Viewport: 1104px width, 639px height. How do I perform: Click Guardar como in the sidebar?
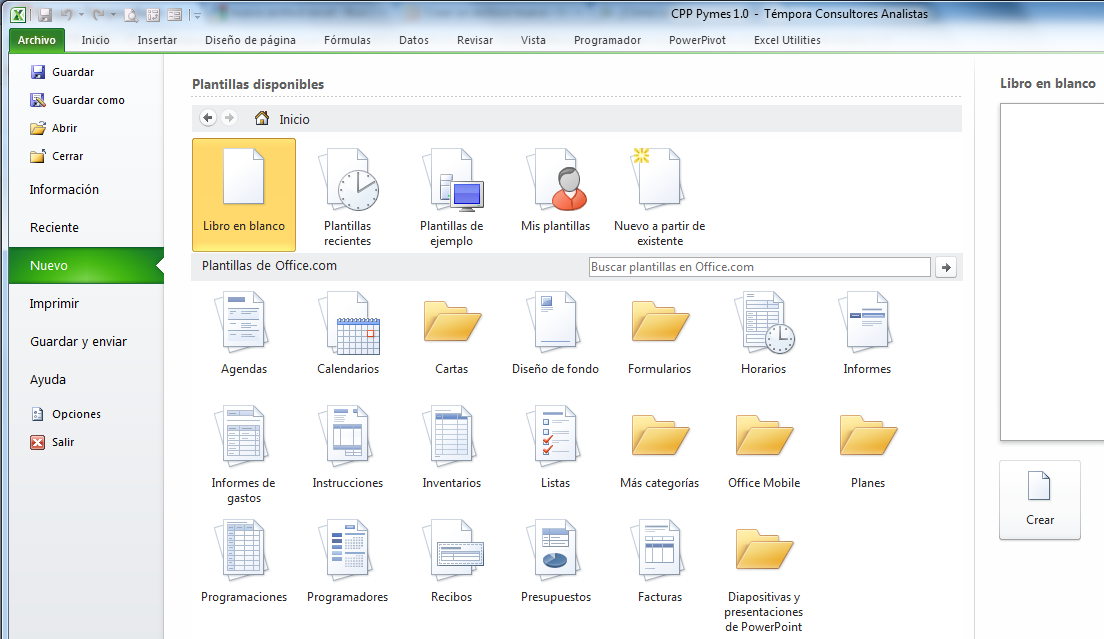(88, 100)
